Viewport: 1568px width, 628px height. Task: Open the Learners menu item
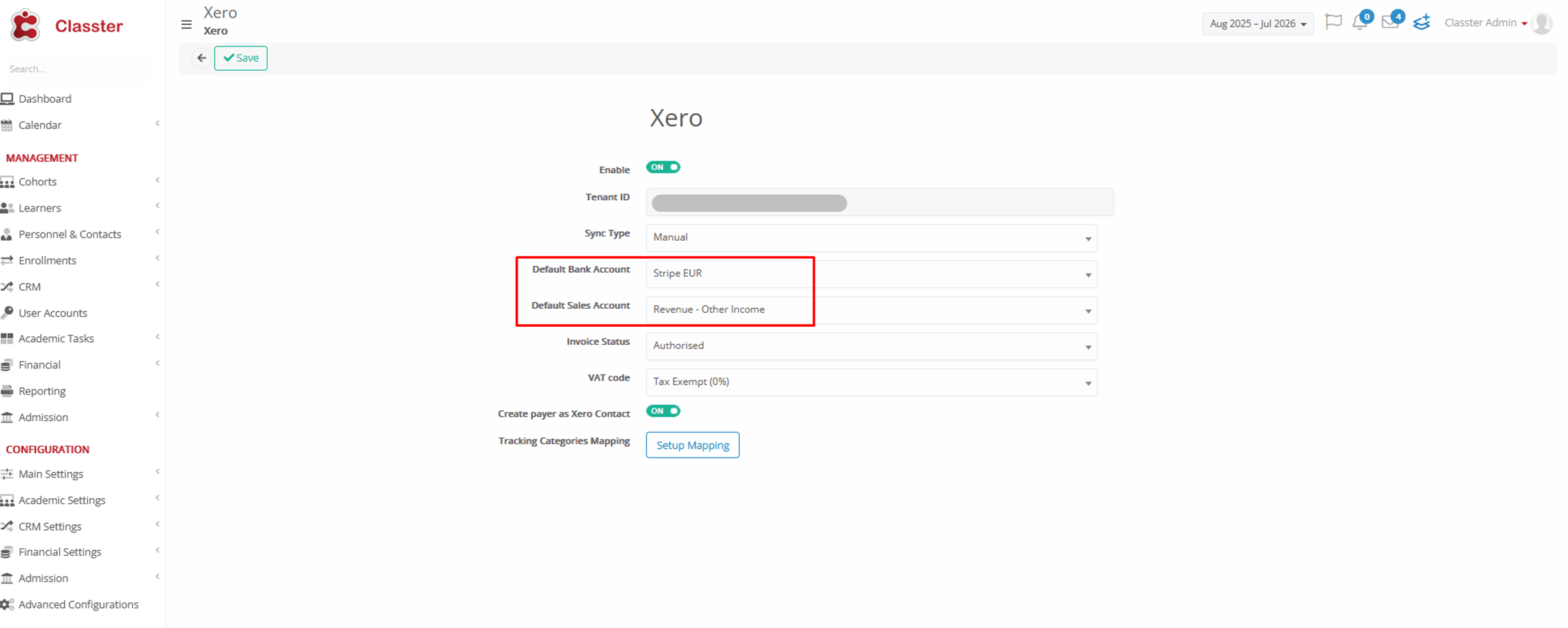40,208
